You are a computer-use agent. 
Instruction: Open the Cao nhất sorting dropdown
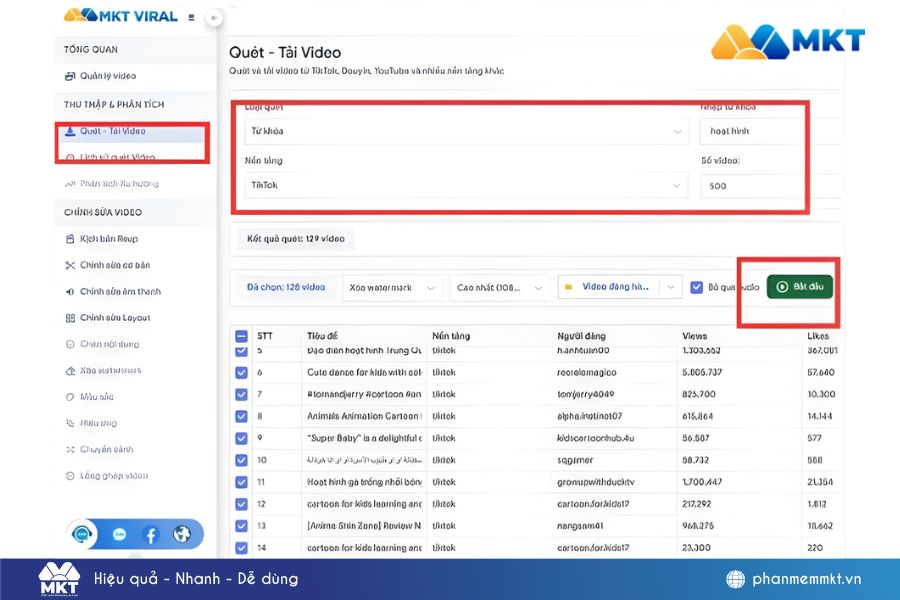click(497, 287)
